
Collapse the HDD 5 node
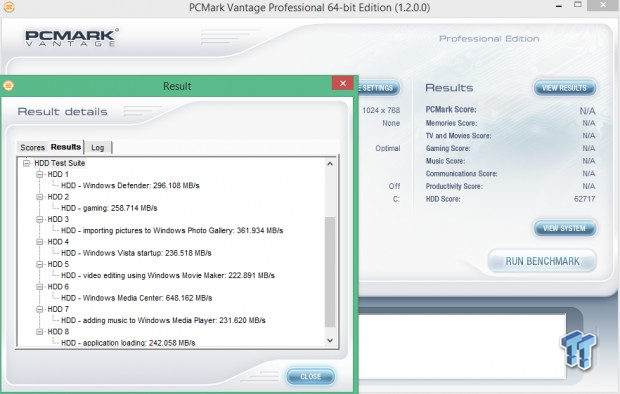40,264
